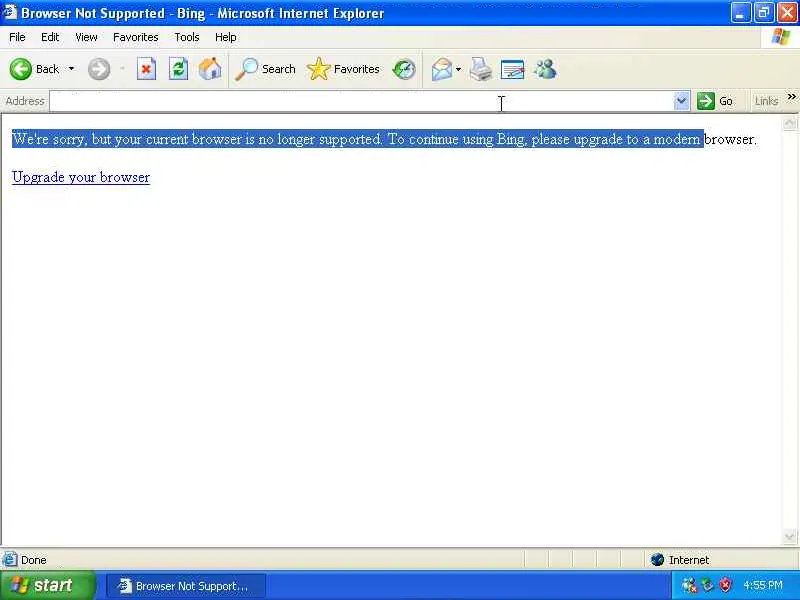Go to the Home page icon
The image size is (800, 600).
210,69
